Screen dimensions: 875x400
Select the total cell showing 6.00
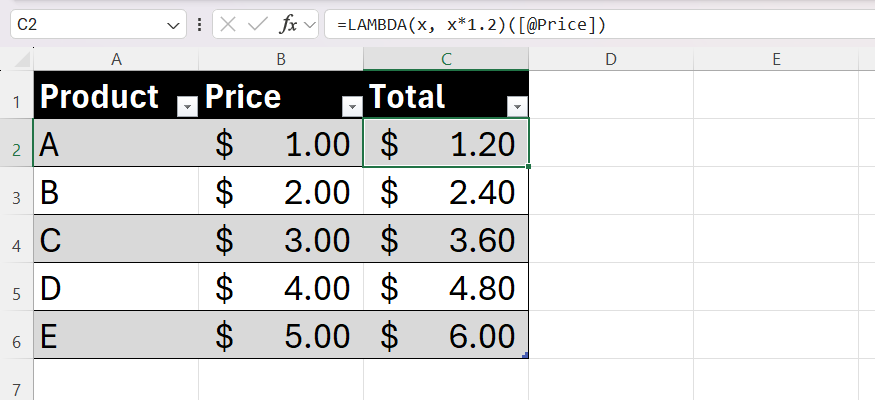click(446, 335)
